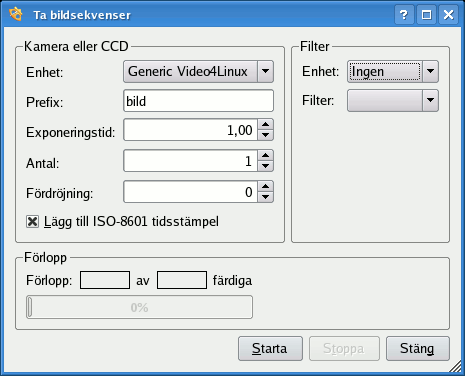Decrease the Exponeringstid value with down arrow
This screenshot has width=465, height=376.
click(265, 135)
